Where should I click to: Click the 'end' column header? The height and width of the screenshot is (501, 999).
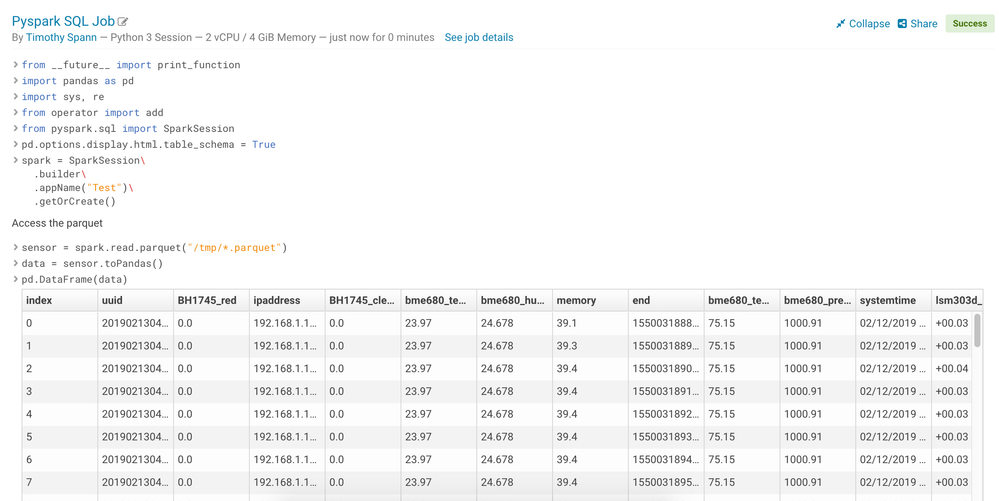pos(666,300)
